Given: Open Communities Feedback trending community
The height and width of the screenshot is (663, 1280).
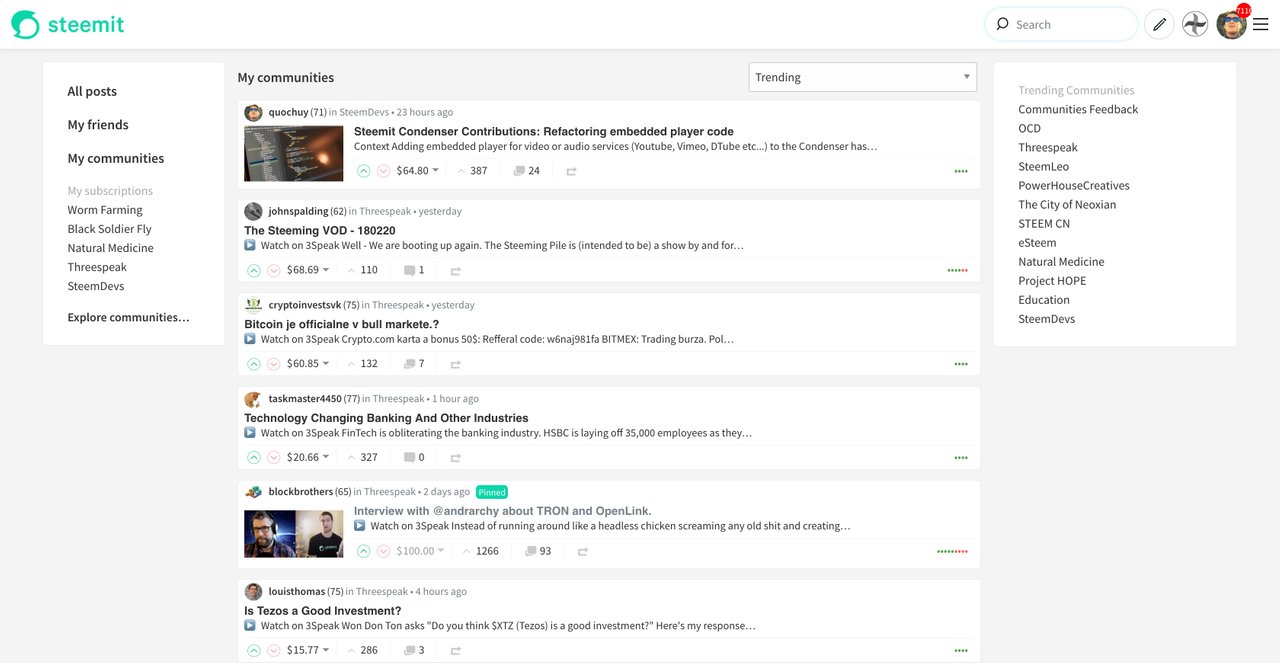Looking at the screenshot, I should [1078, 109].
